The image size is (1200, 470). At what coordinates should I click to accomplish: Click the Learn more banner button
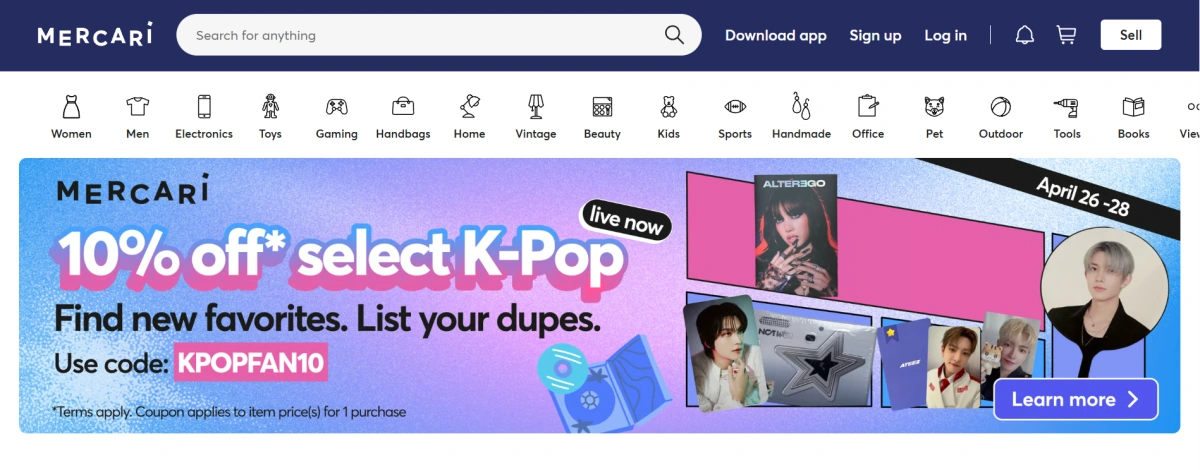pos(1076,399)
